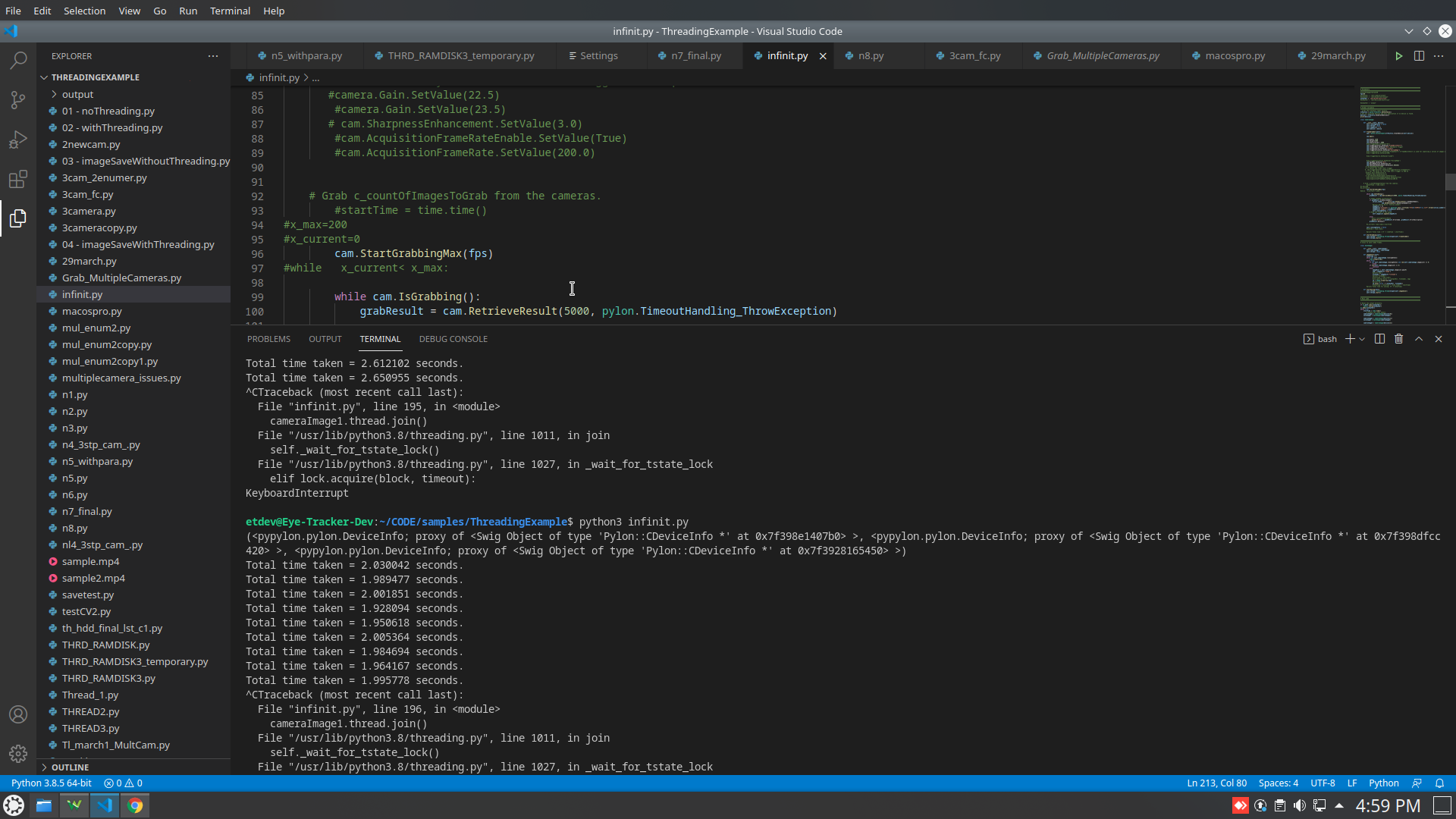Viewport: 1456px width, 819px height.
Task: Open the Source Control view
Action: click(x=18, y=100)
